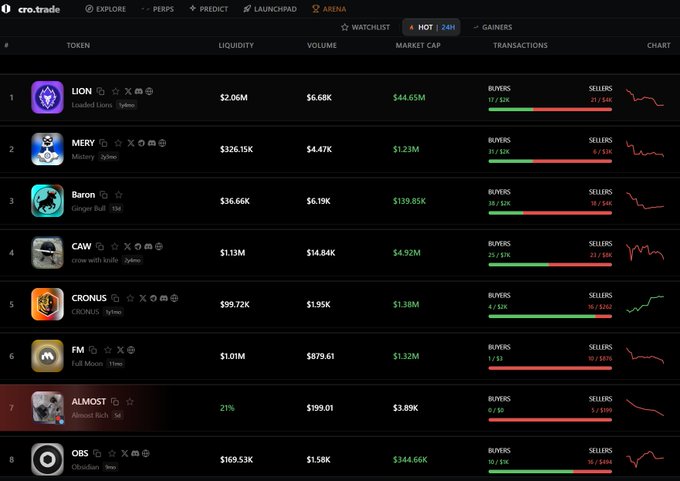Switch to the Watchlist tab
The image size is (680, 481).
point(366,27)
